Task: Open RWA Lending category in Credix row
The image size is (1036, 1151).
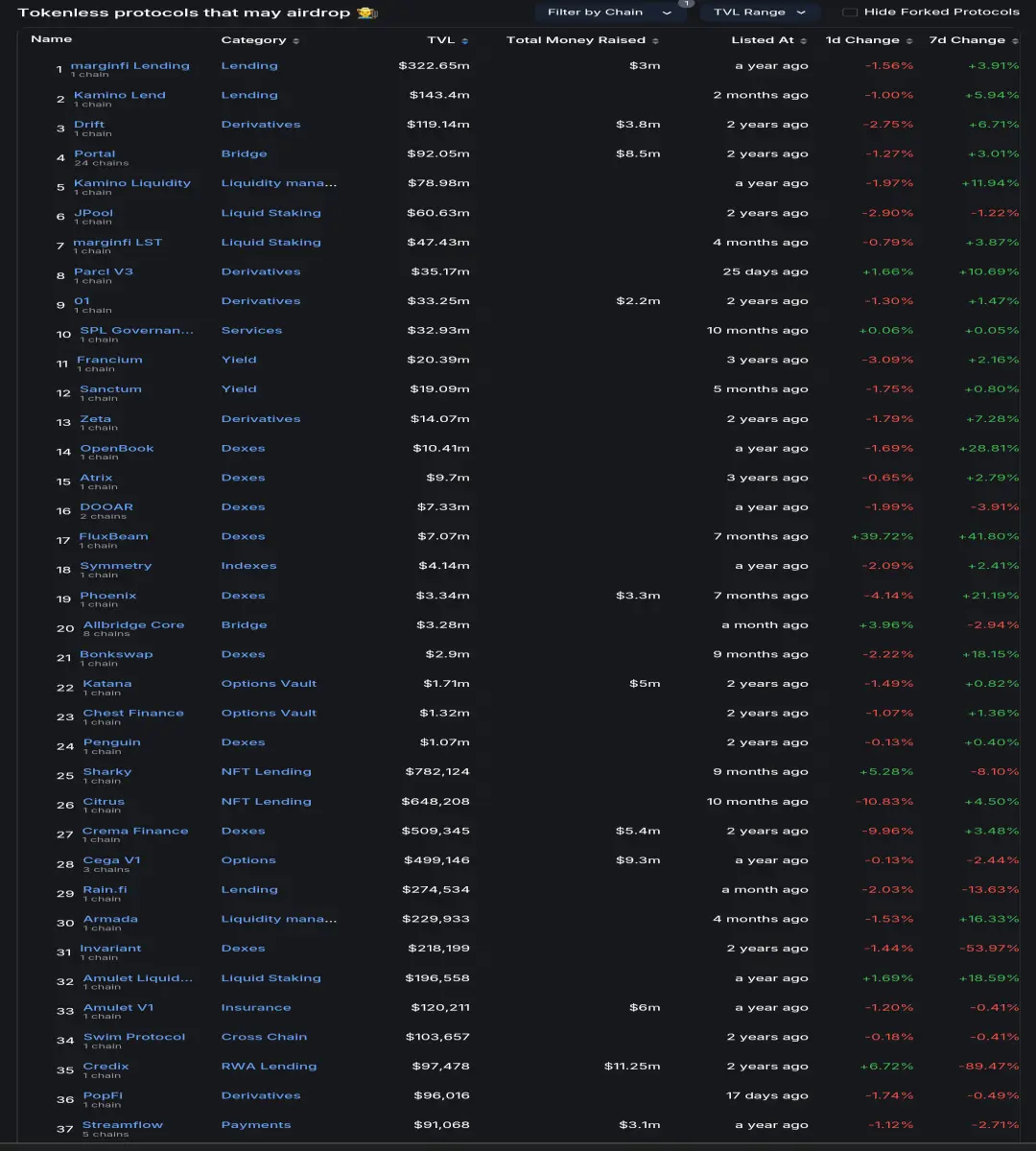Action: point(269,1066)
